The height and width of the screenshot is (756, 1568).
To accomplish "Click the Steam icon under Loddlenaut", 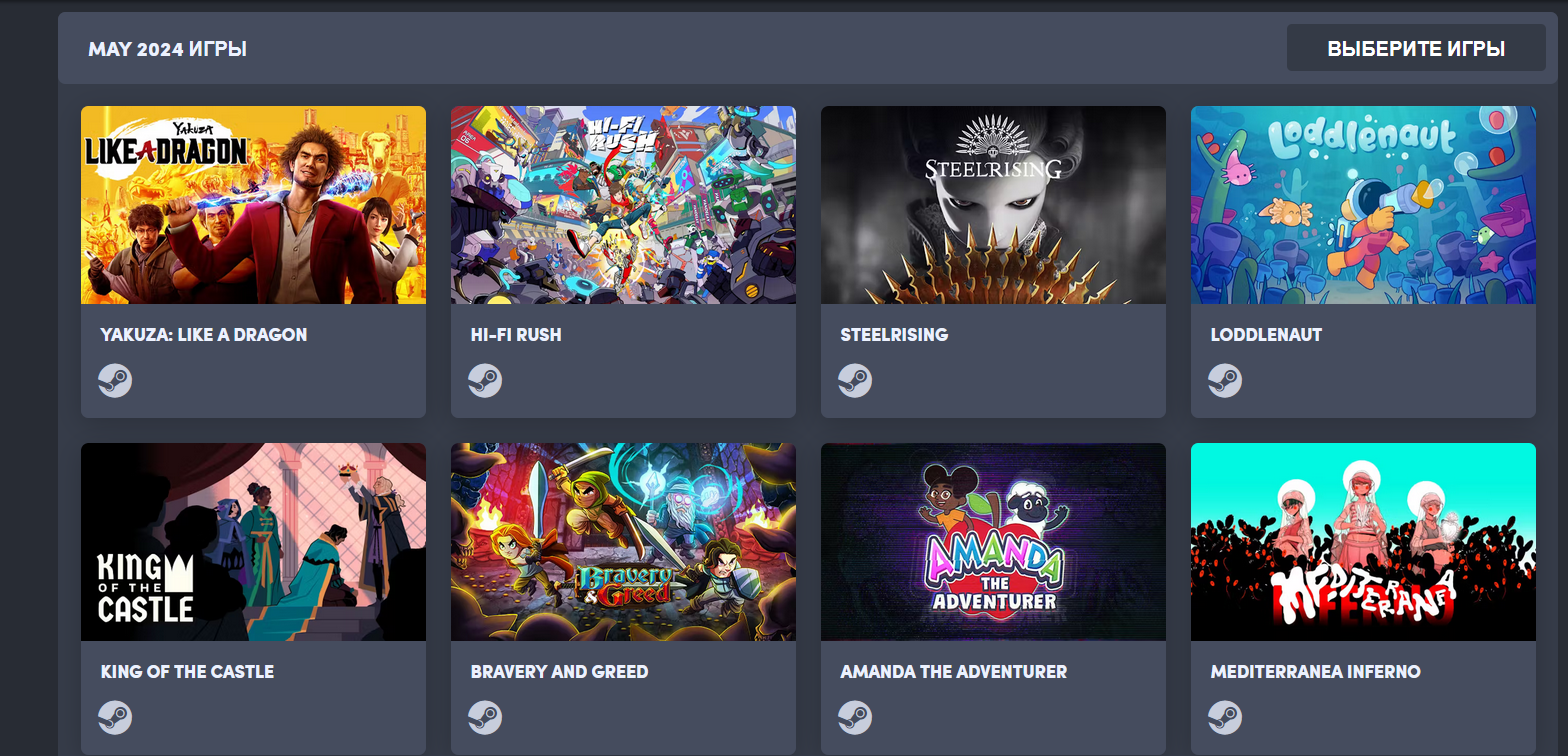I will tap(1225, 381).
